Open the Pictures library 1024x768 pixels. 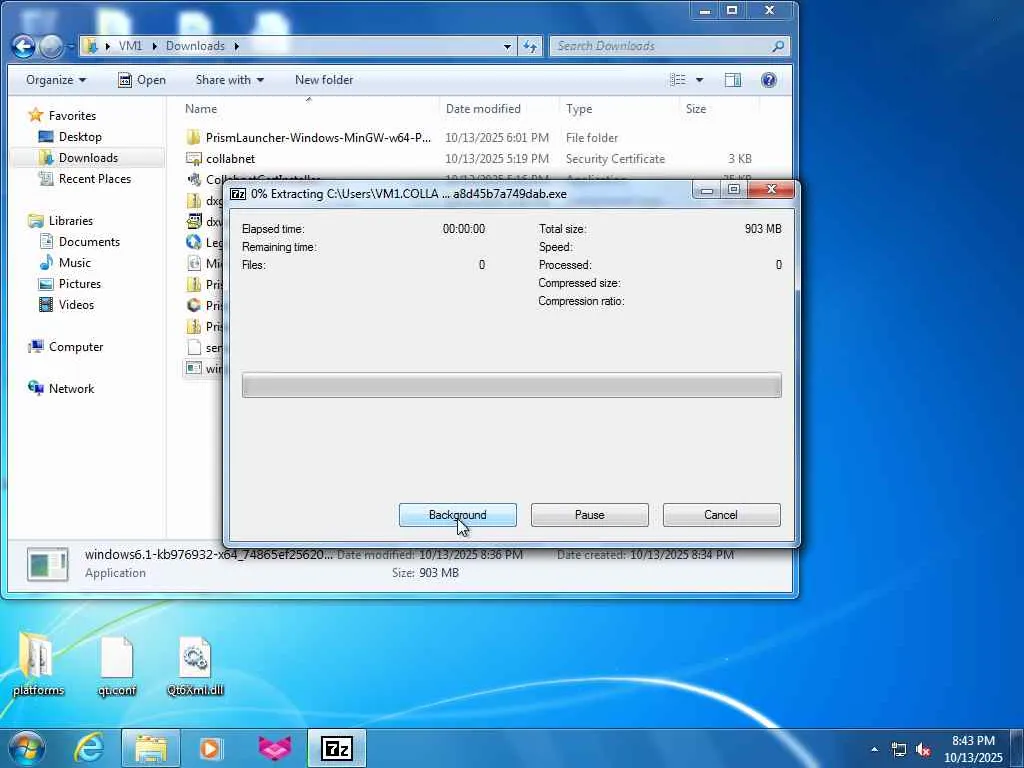point(70,283)
